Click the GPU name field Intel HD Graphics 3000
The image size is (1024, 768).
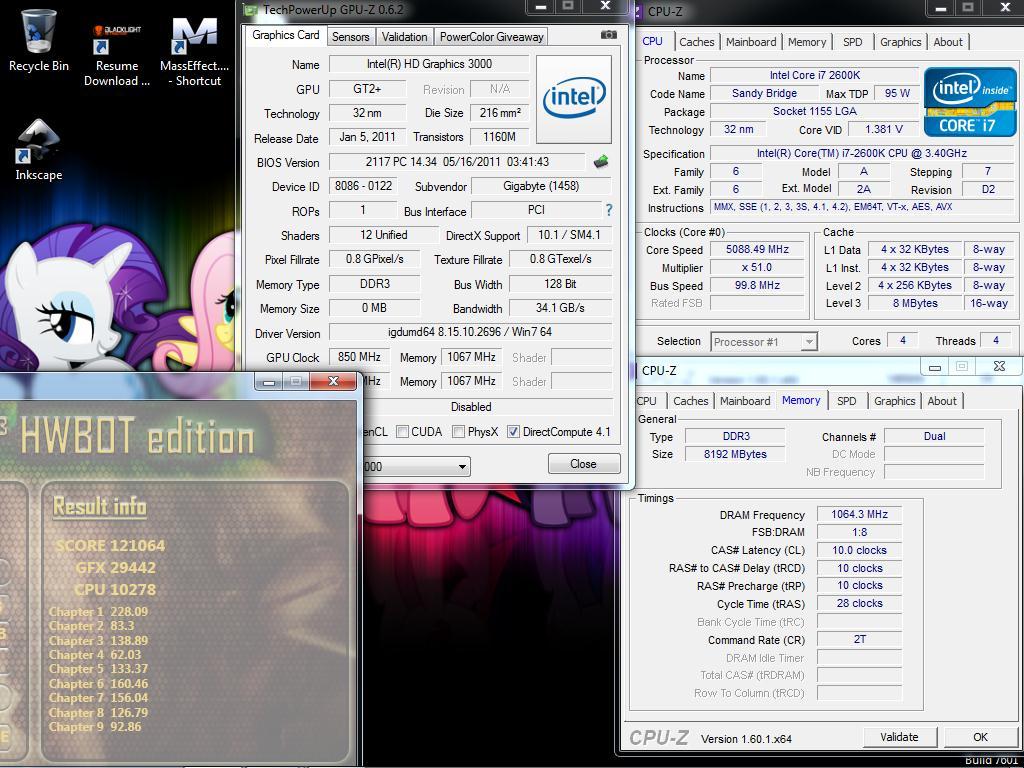point(429,64)
